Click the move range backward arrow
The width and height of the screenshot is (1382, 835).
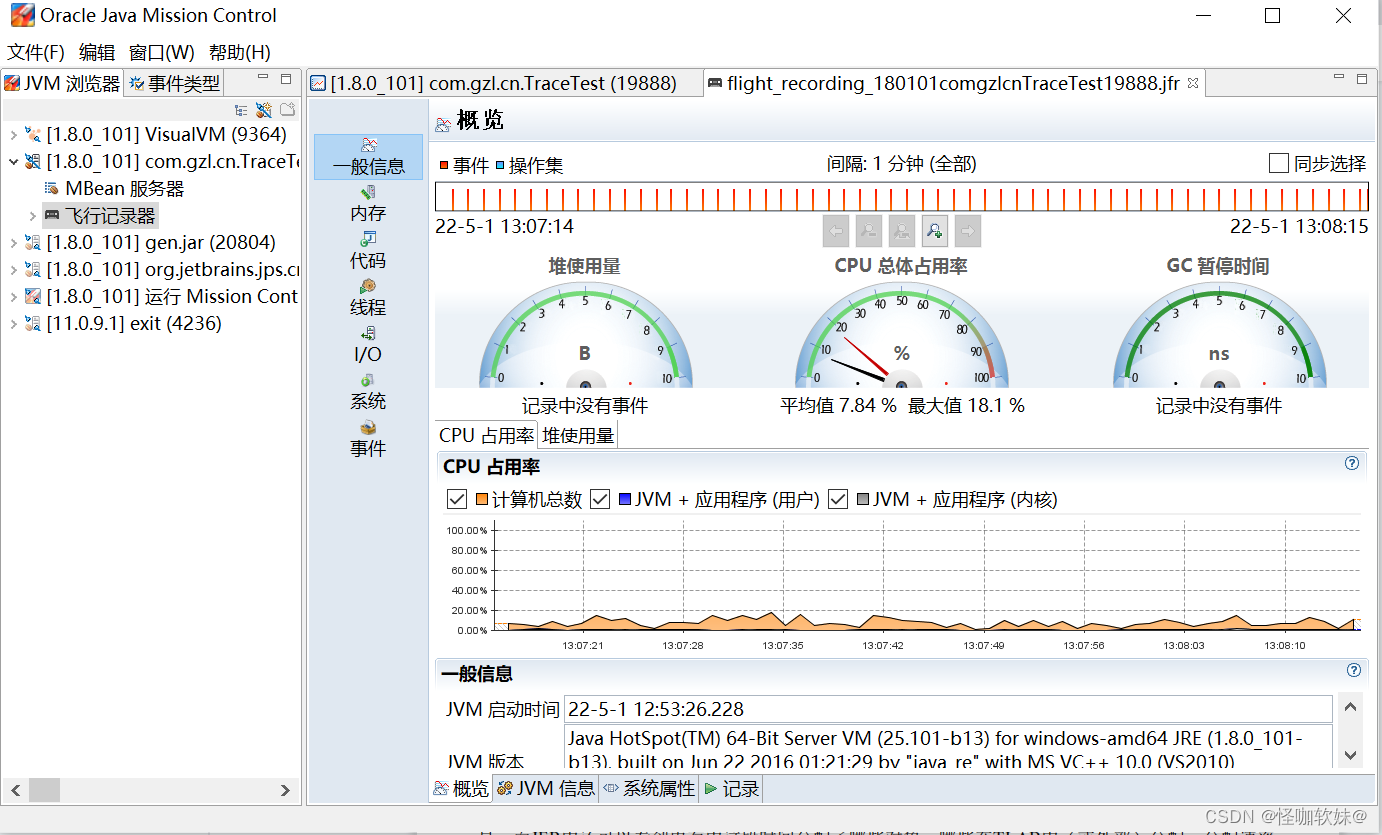836,231
